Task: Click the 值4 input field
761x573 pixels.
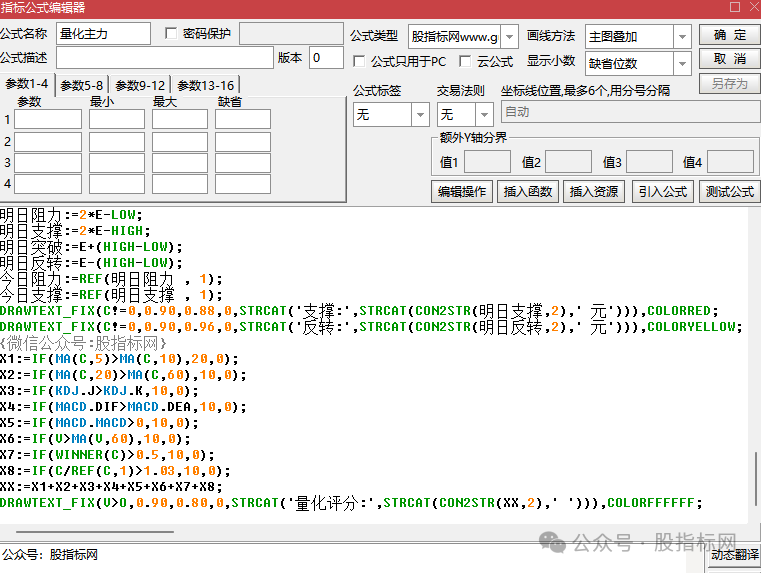Action: pos(730,162)
